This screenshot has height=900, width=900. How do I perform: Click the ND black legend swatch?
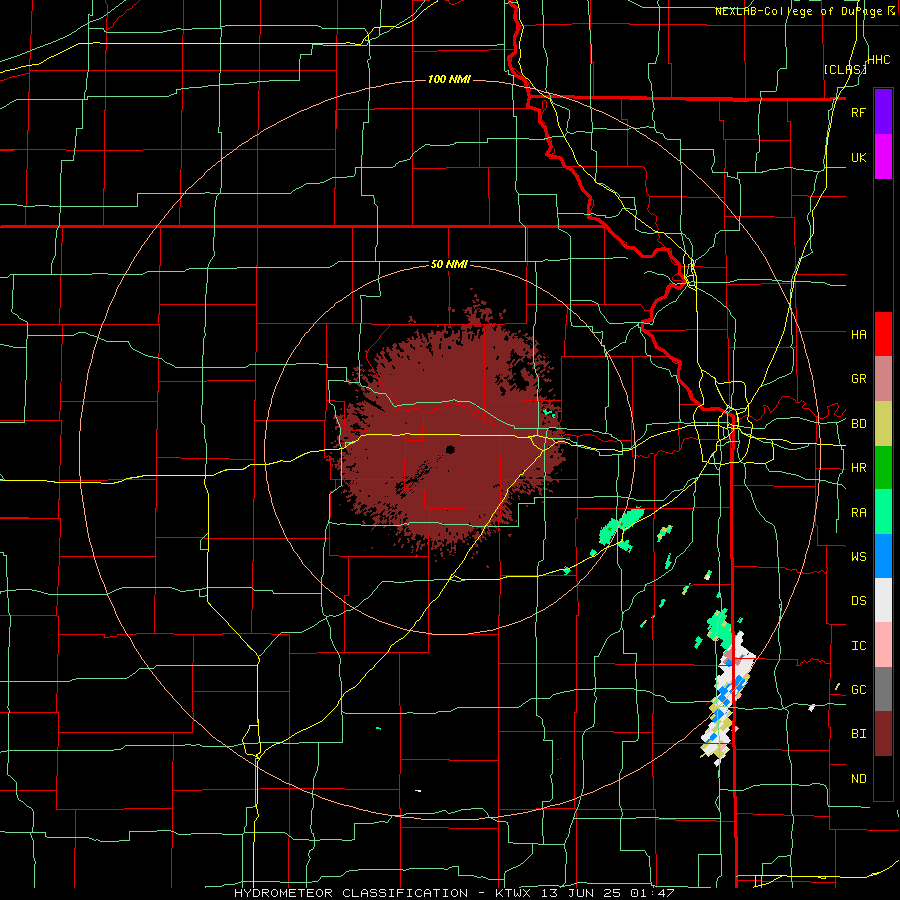tap(883, 778)
